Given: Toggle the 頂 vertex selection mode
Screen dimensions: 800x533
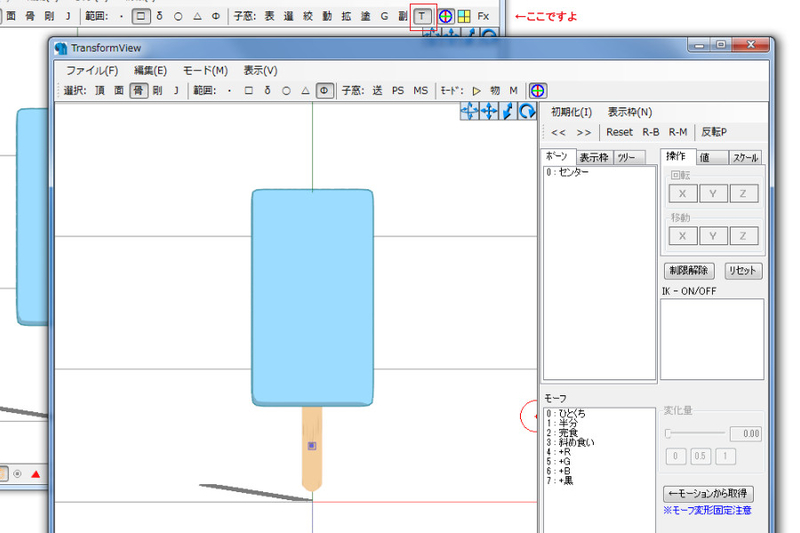Looking at the screenshot, I should [99, 91].
